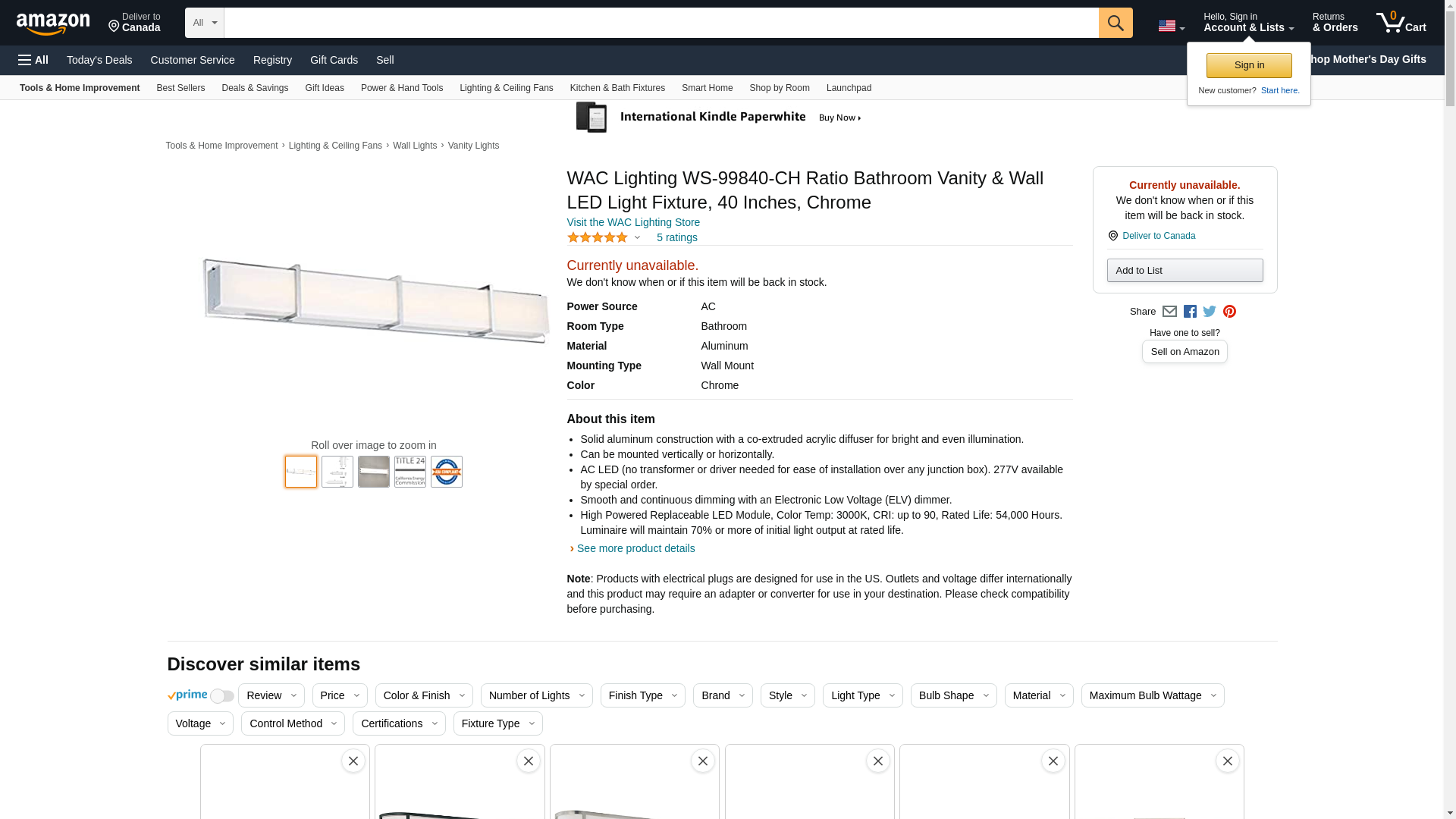Focus the Amazon search text field
Screen dimensions: 1456x819
click(661, 23)
